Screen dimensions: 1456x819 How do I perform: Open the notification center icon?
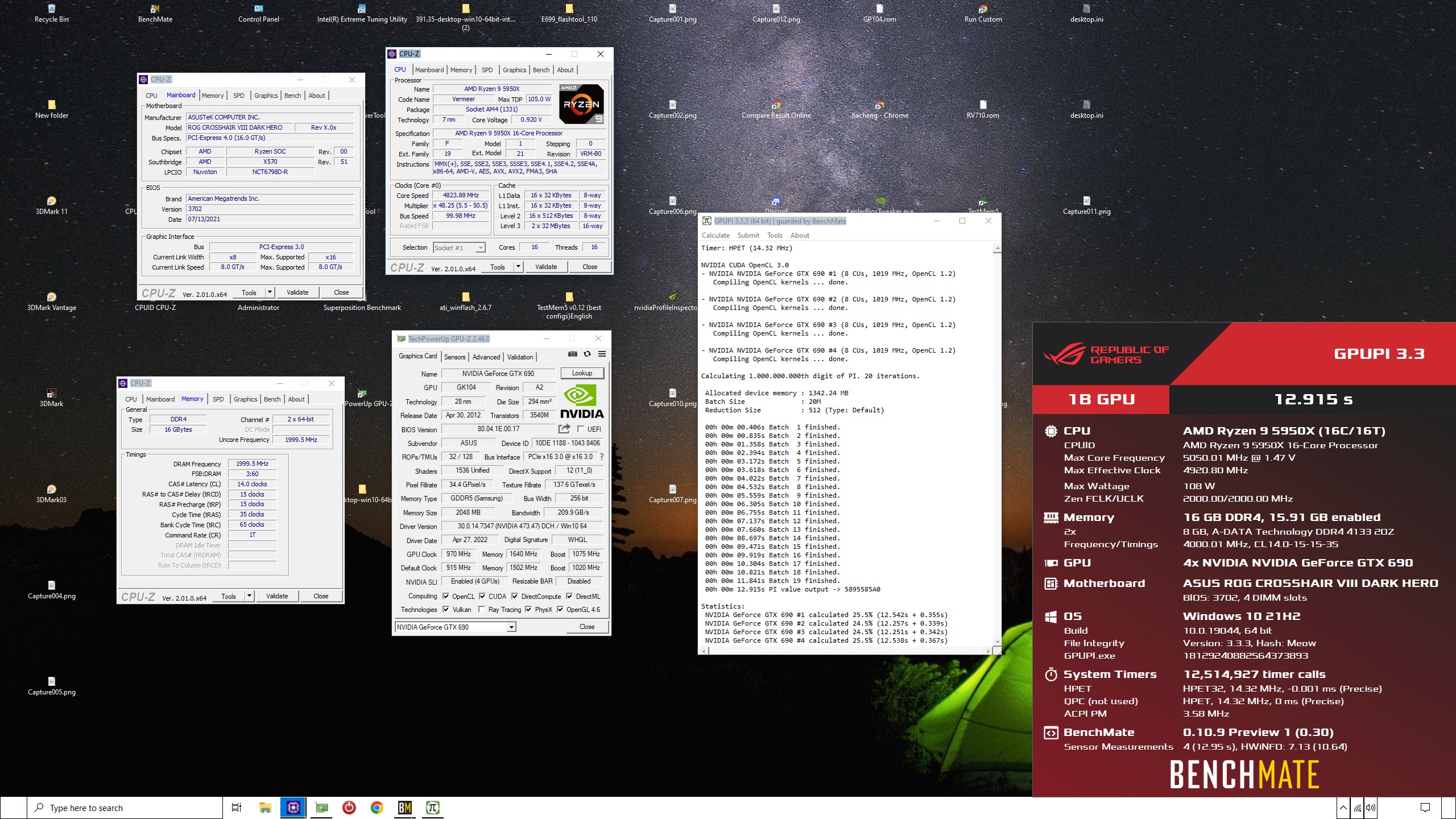pos(1425,808)
